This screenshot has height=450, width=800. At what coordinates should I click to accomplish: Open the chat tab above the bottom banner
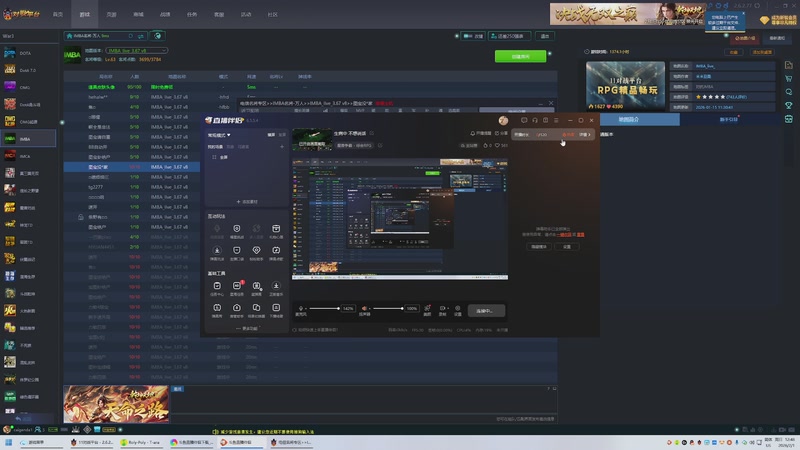[178, 389]
